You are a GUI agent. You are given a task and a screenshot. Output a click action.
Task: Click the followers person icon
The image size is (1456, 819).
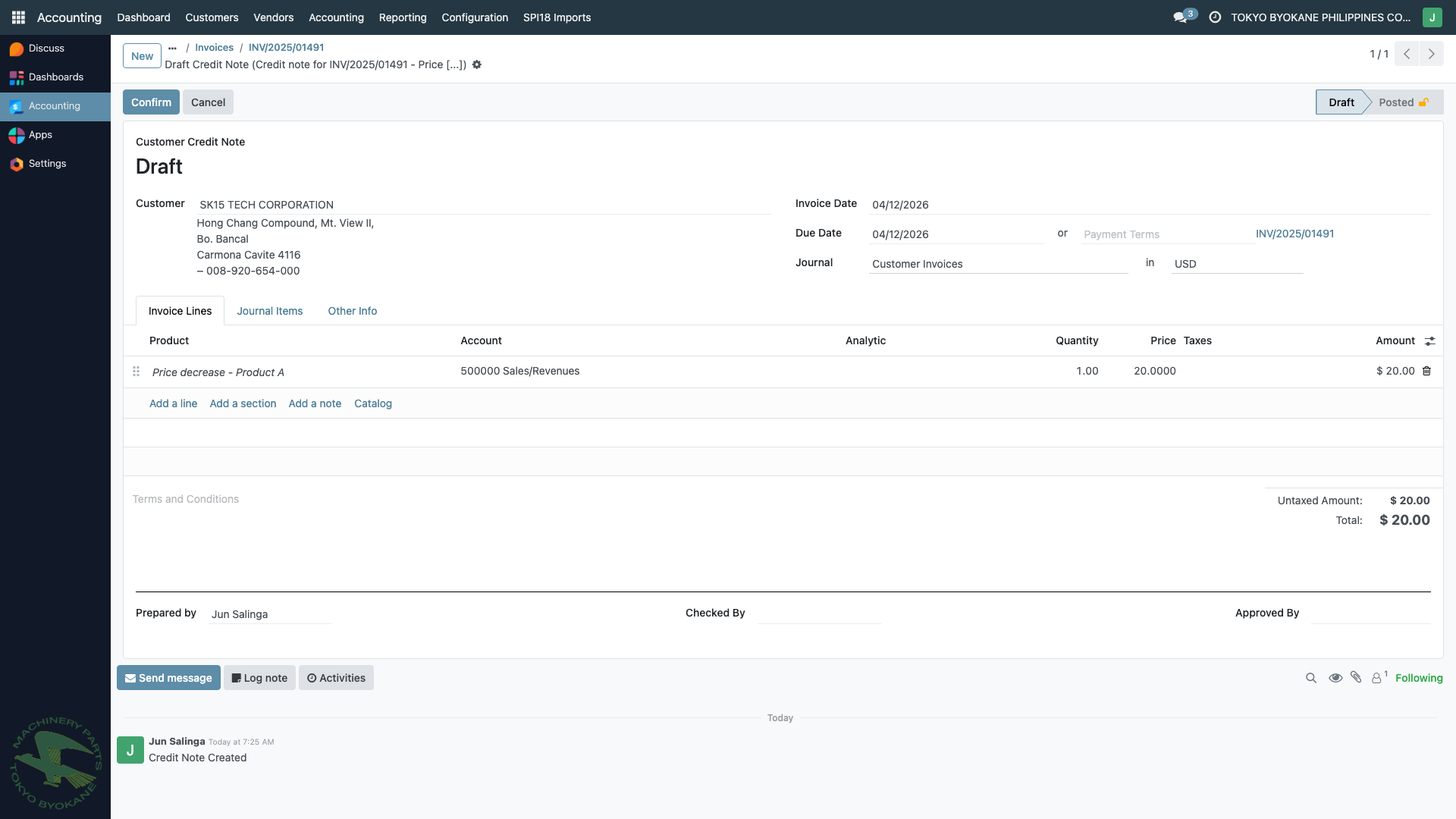1376,678
